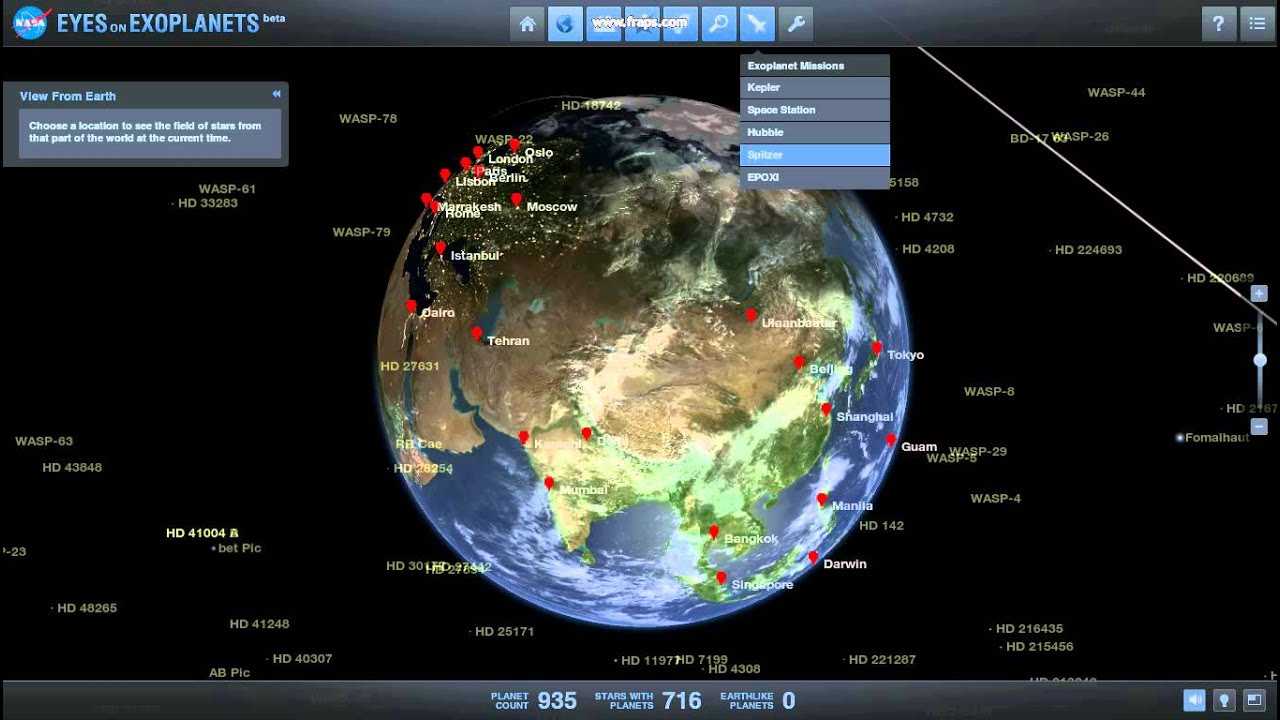
Task: Select the HD 224693 star label
Action: (1088, 250)
